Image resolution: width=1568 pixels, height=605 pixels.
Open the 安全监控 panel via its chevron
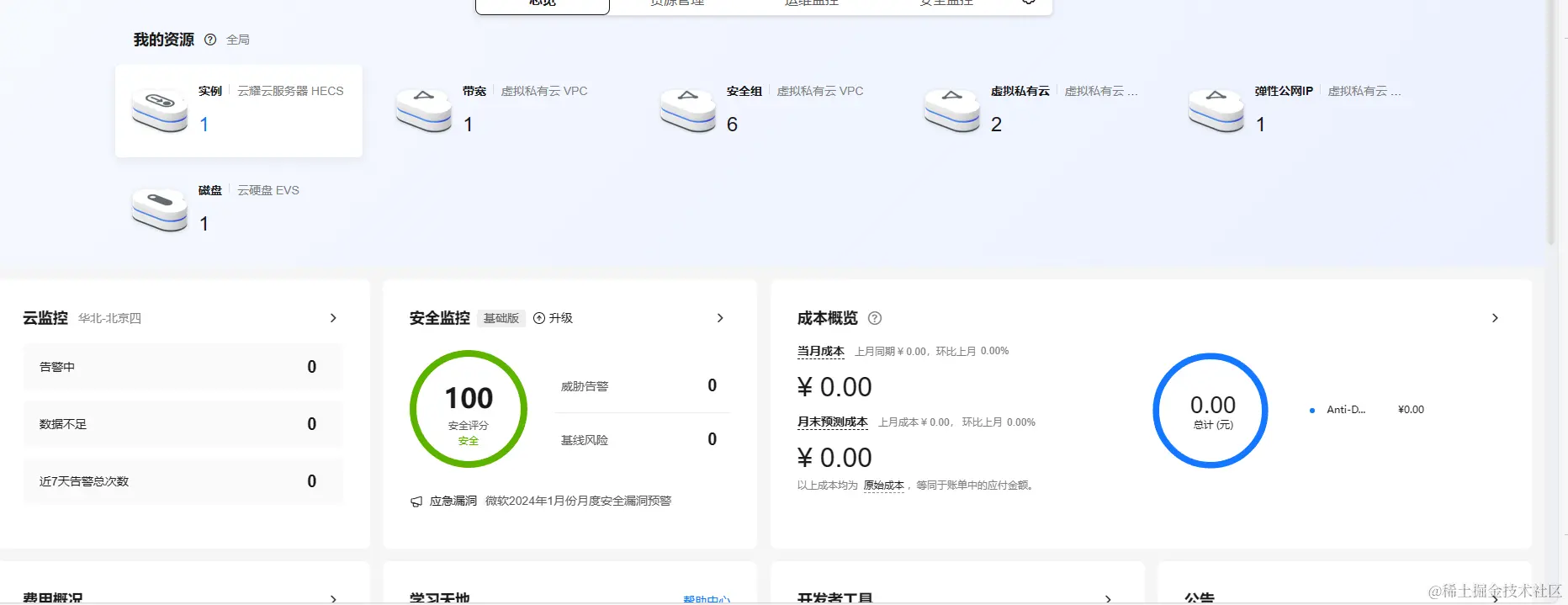tap(720, 318)
